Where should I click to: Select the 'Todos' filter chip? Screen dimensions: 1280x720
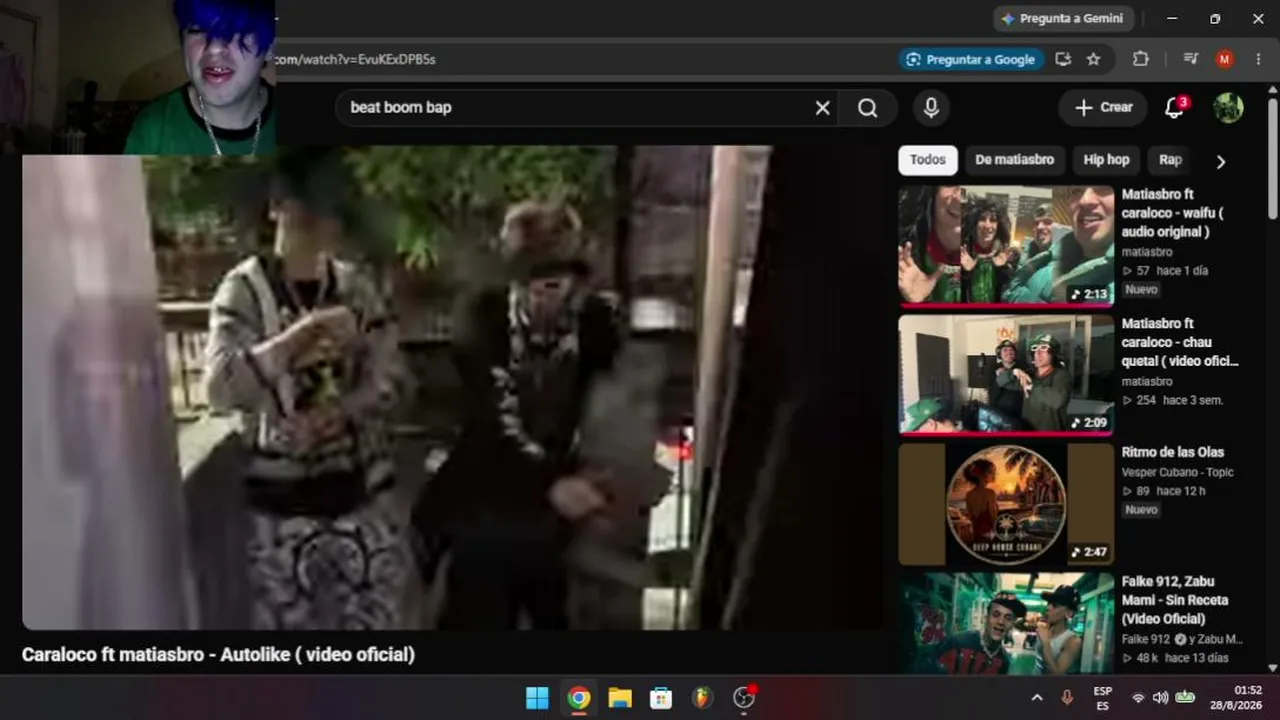click(928, 160)
